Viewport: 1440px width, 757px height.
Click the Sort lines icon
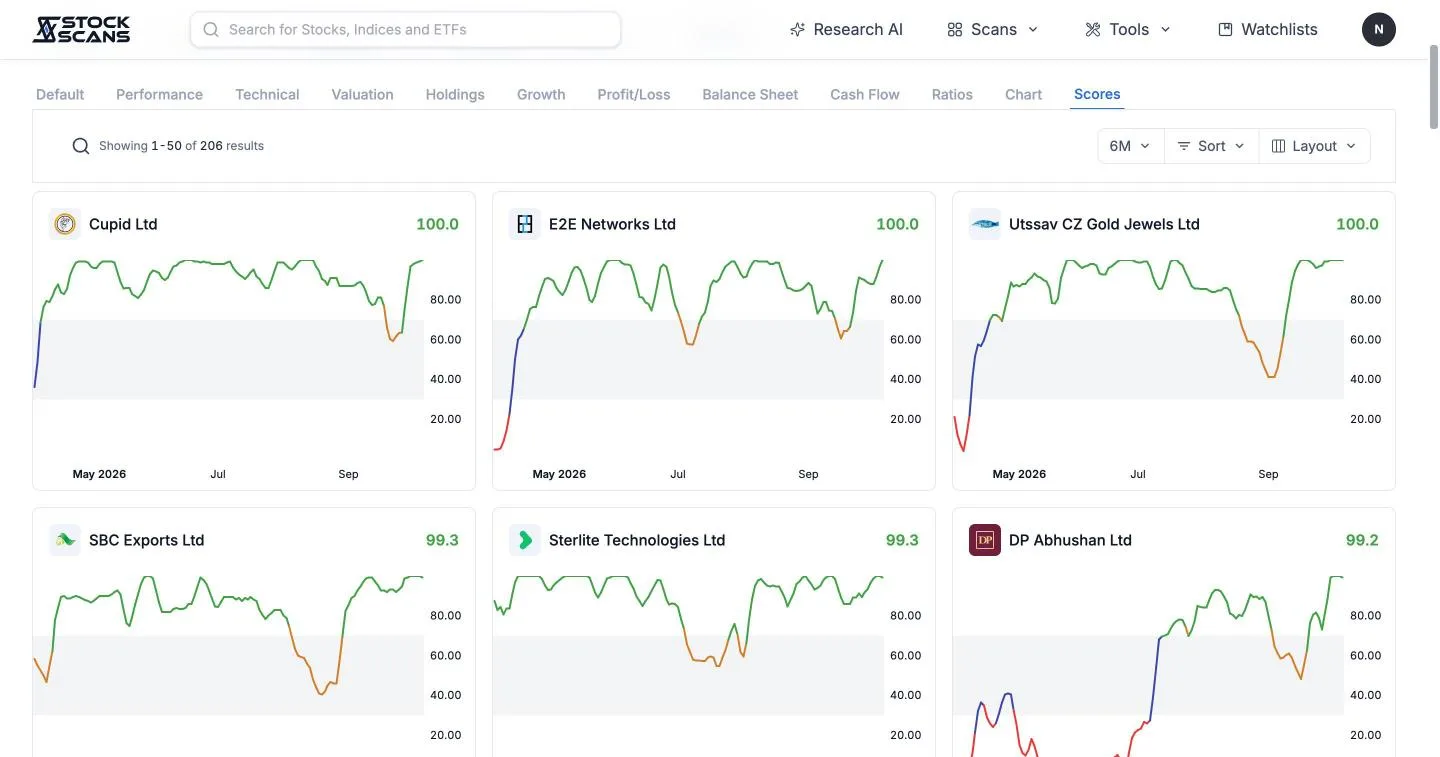point(1184,146)
